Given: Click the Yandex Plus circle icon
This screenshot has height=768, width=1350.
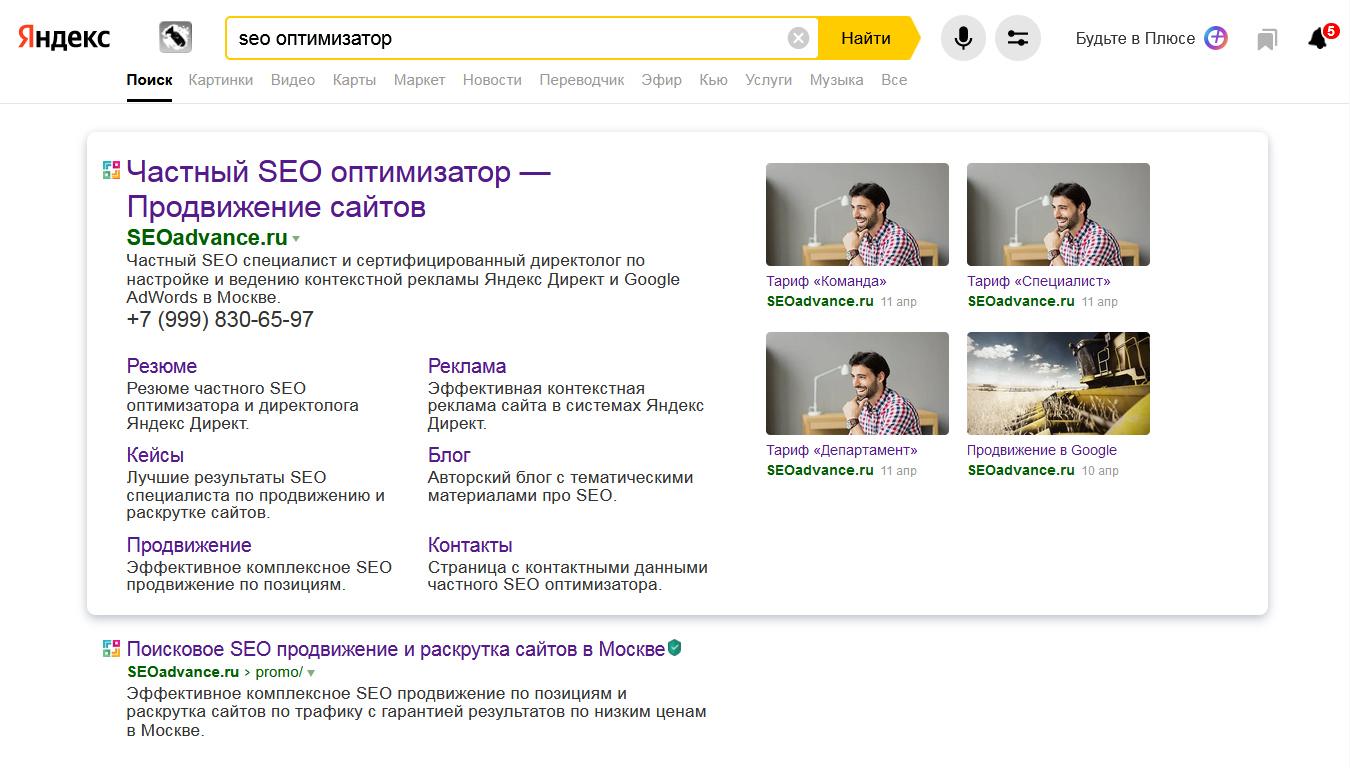Looking at the screenshot, I should tap(1215, 38).
